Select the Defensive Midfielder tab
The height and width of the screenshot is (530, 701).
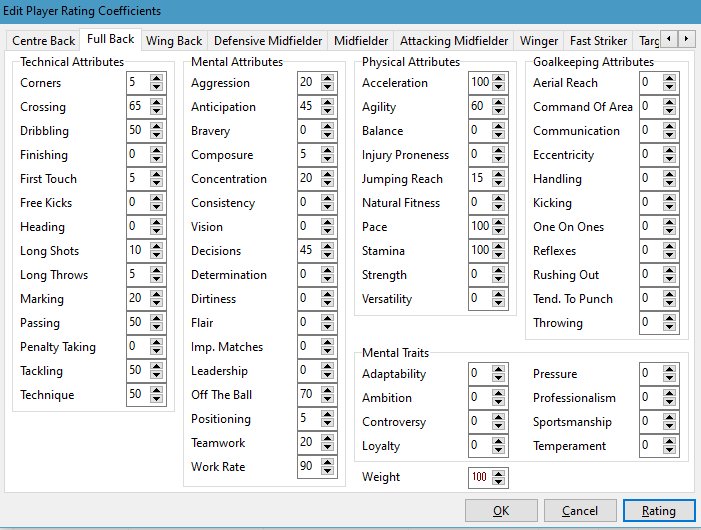268,41
